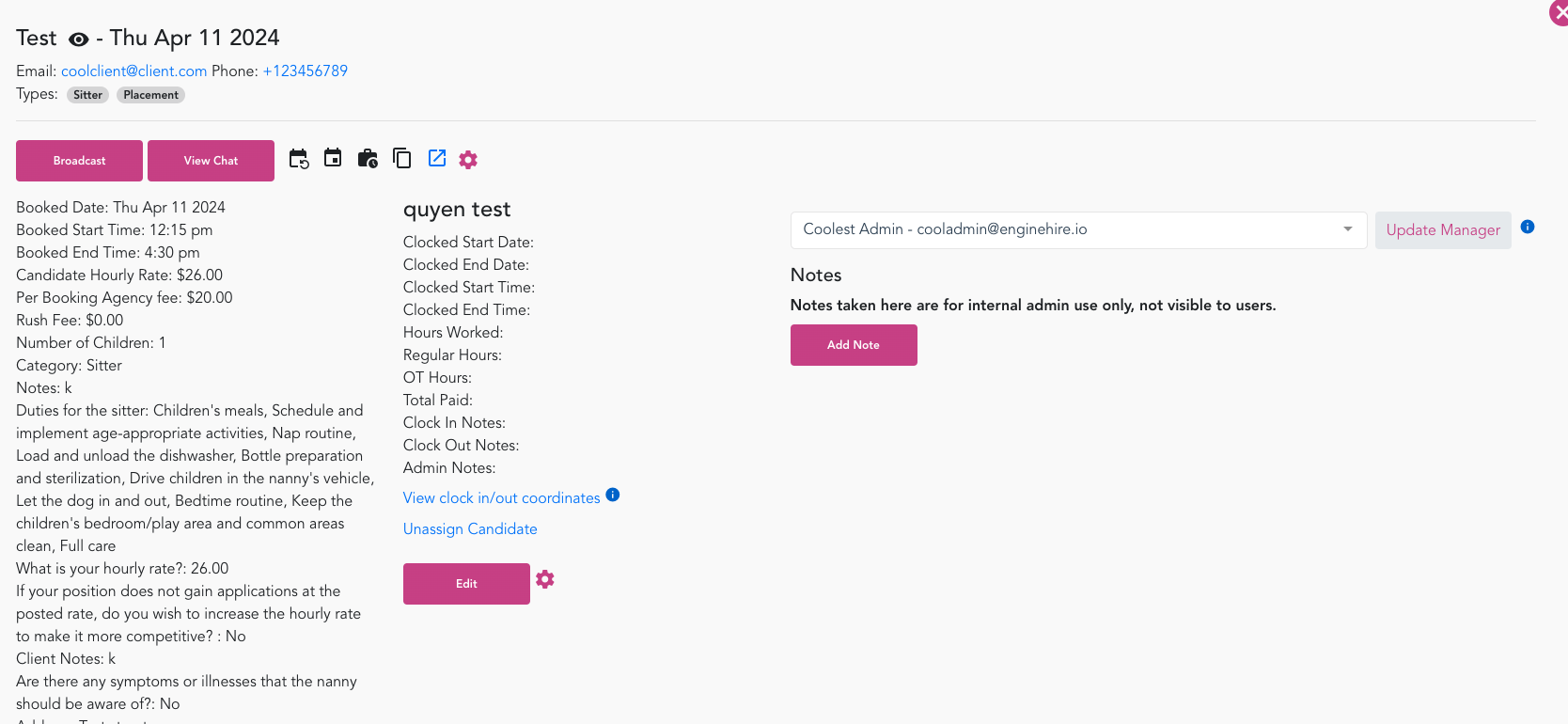Open gear settings next to toolbar icons
This screenshot has height=724, width=1568.
pos(468,160)
